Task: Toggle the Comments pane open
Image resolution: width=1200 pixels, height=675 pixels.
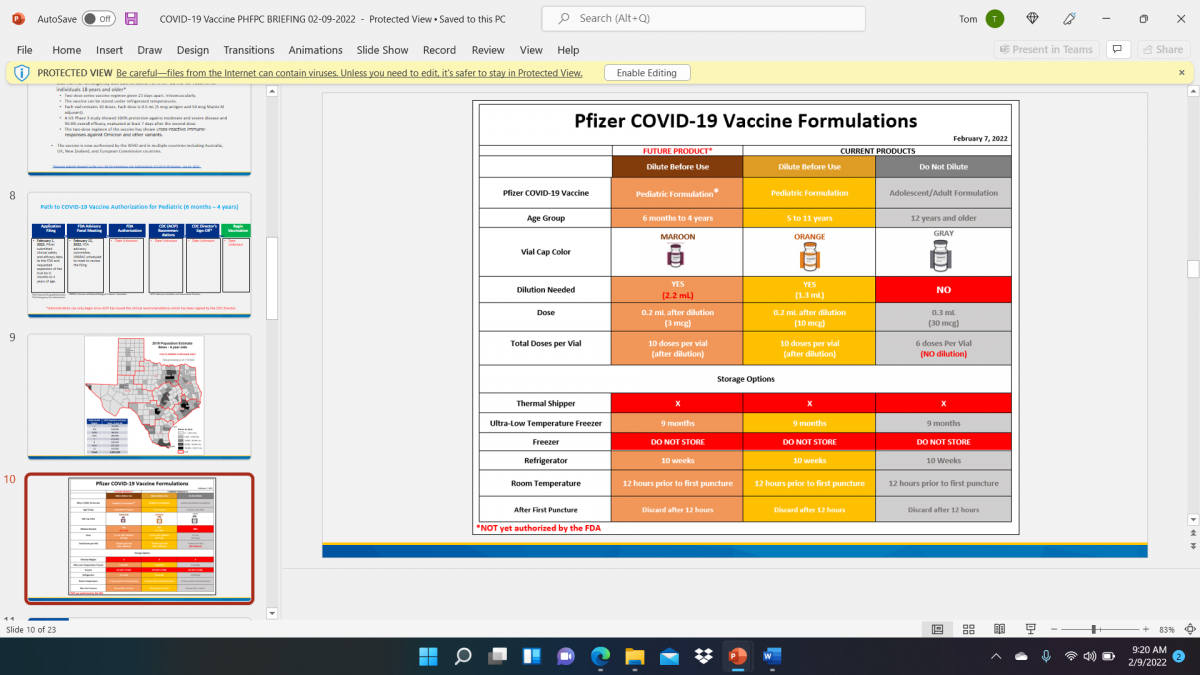Action: click(1117, 49)
